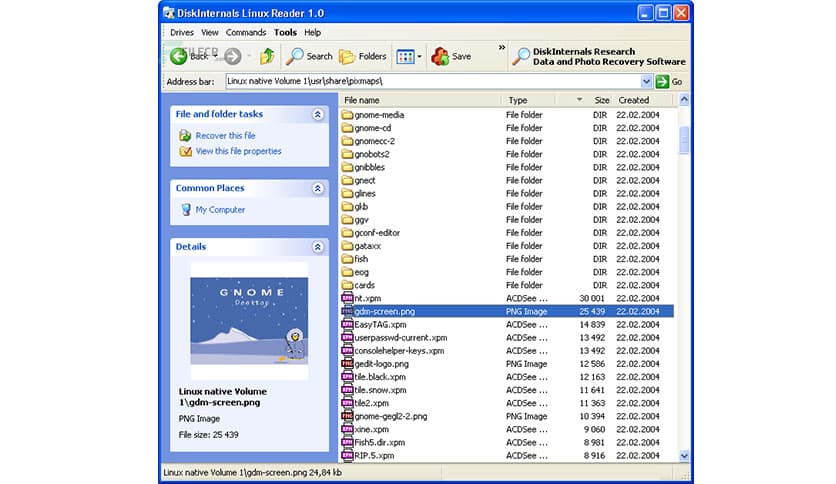Click the Recover this file icon
Screen dimensions: 836x484
tap(185, 135)
